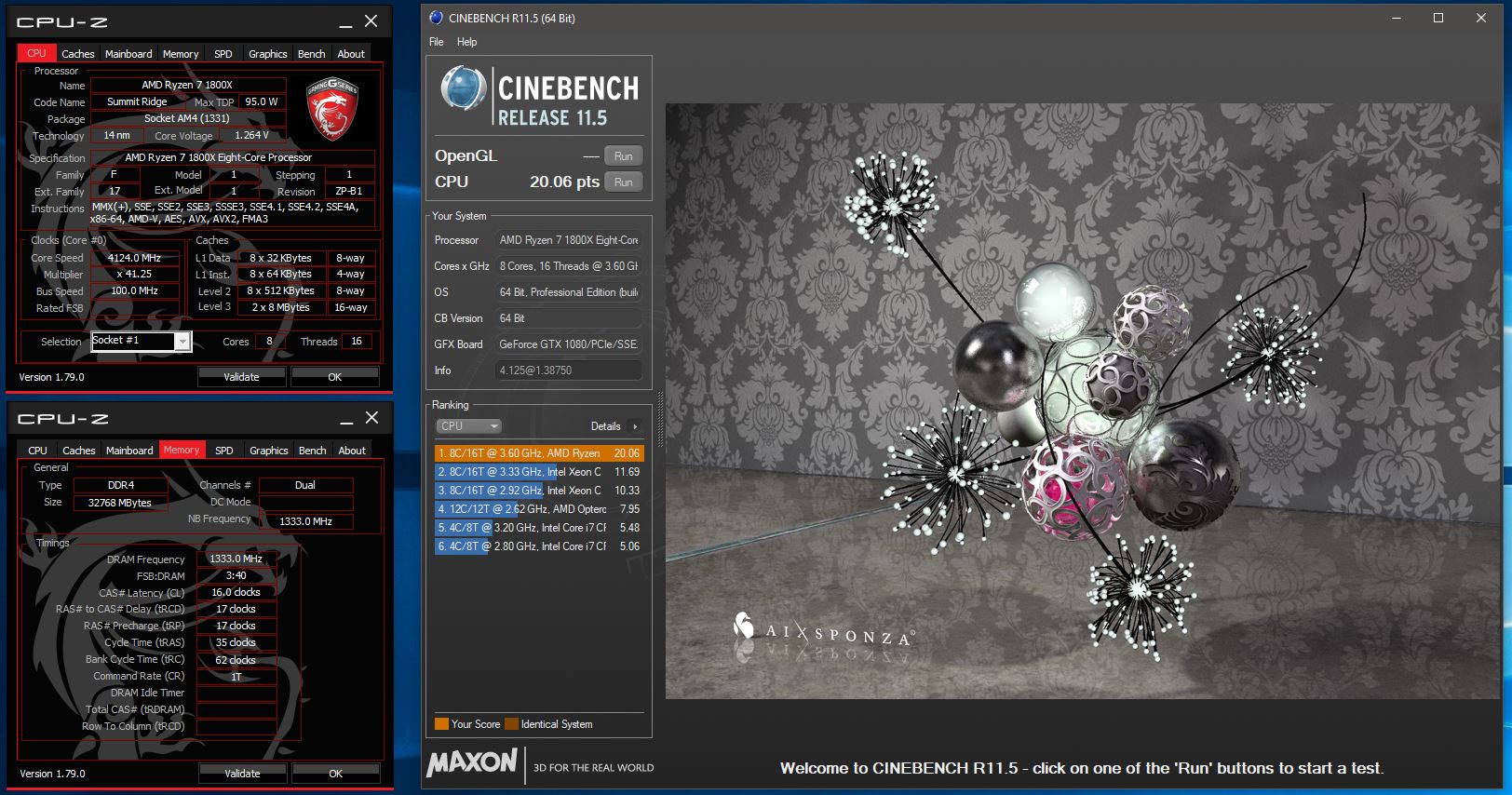Click the GFX Board field GeForce GTX 1080
The width and height of the screenshot is (1512, 795).
(x=569, y=344)
